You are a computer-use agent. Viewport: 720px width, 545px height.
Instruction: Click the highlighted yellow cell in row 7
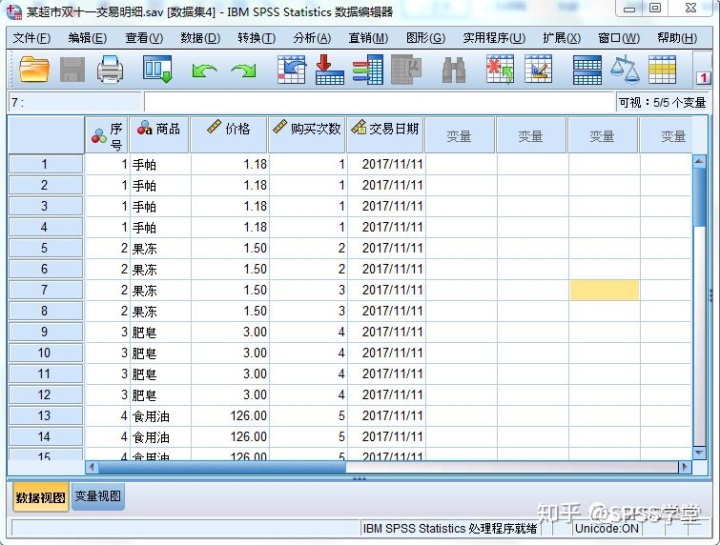tap(604, 290)
